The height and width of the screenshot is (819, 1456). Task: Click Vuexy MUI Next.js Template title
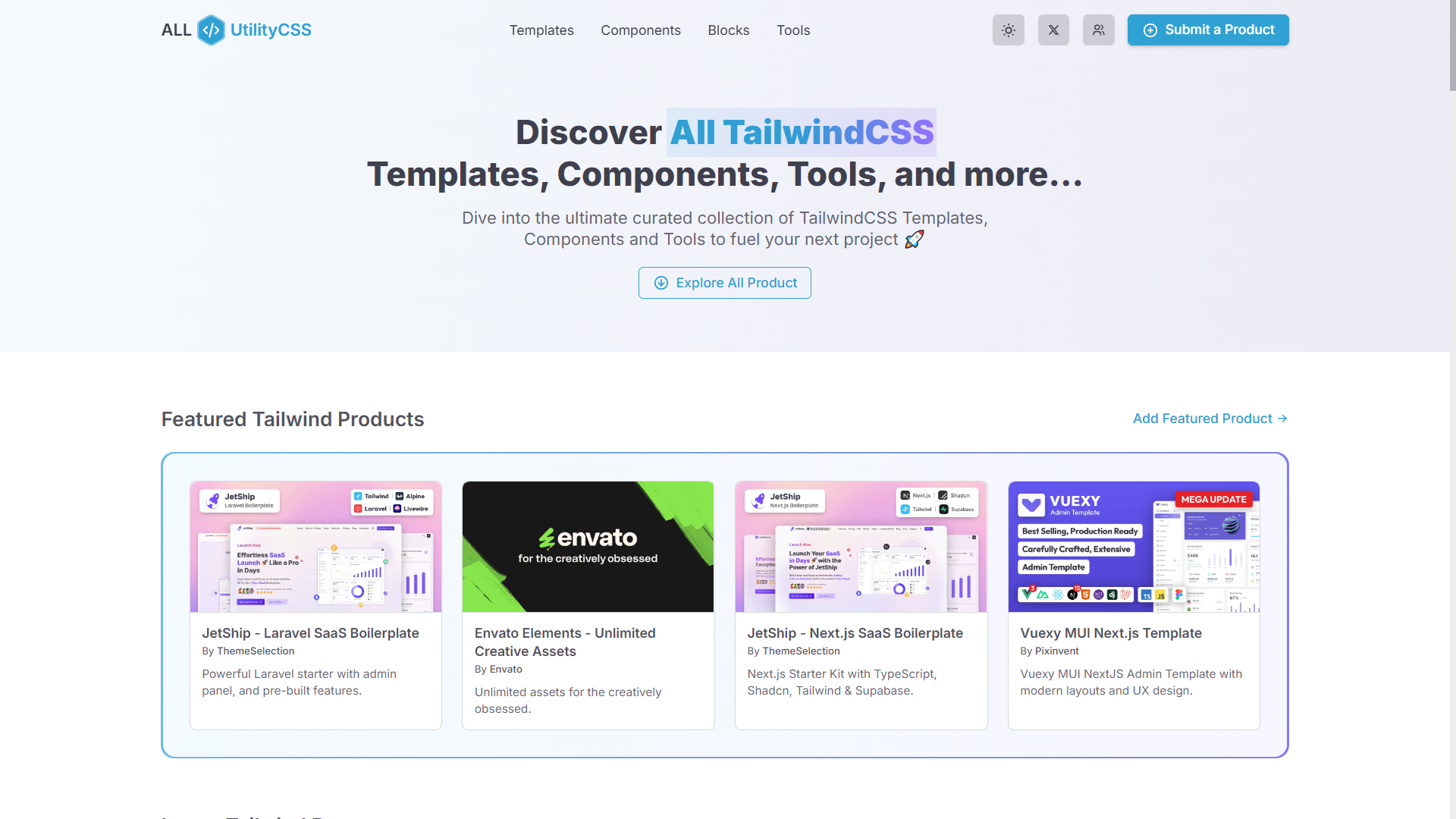point(1111,633)
